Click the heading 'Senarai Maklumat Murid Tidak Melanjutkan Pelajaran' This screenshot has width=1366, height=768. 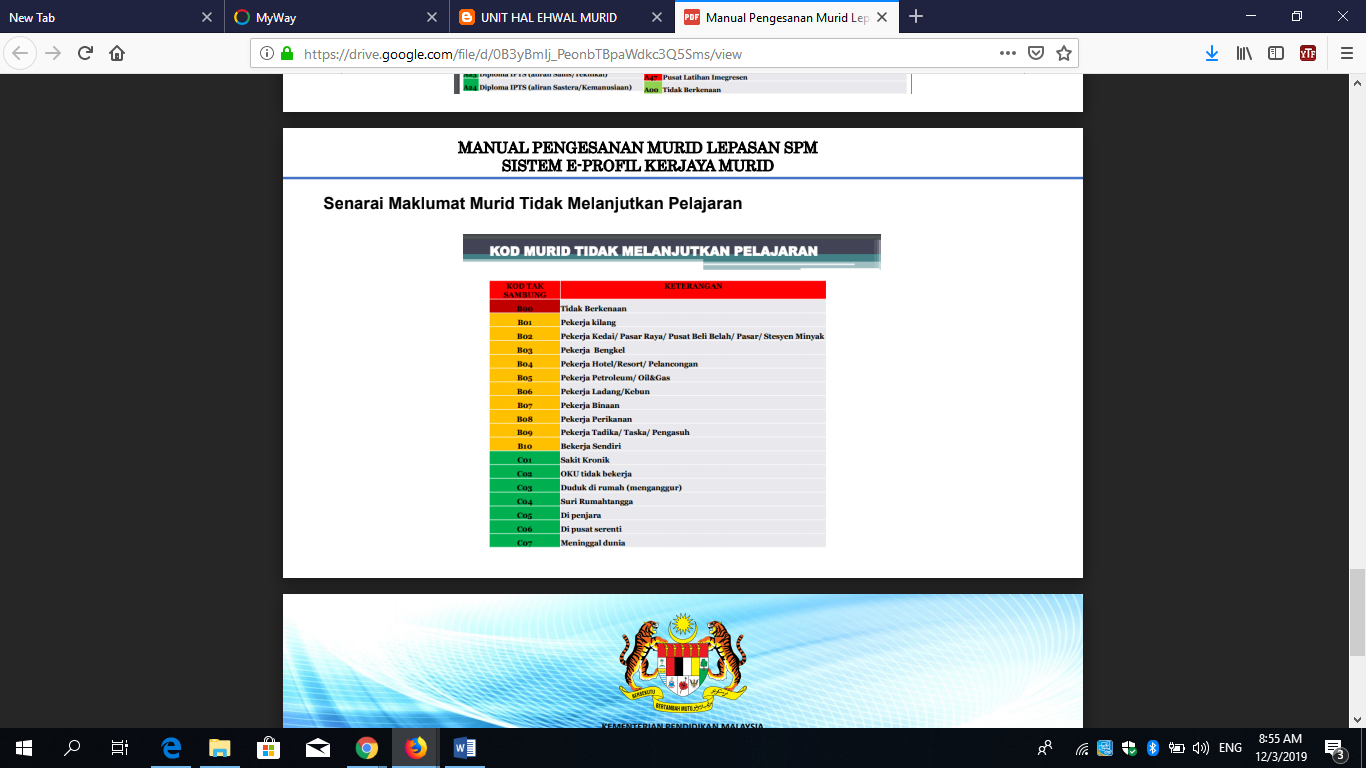coord(532,204)
